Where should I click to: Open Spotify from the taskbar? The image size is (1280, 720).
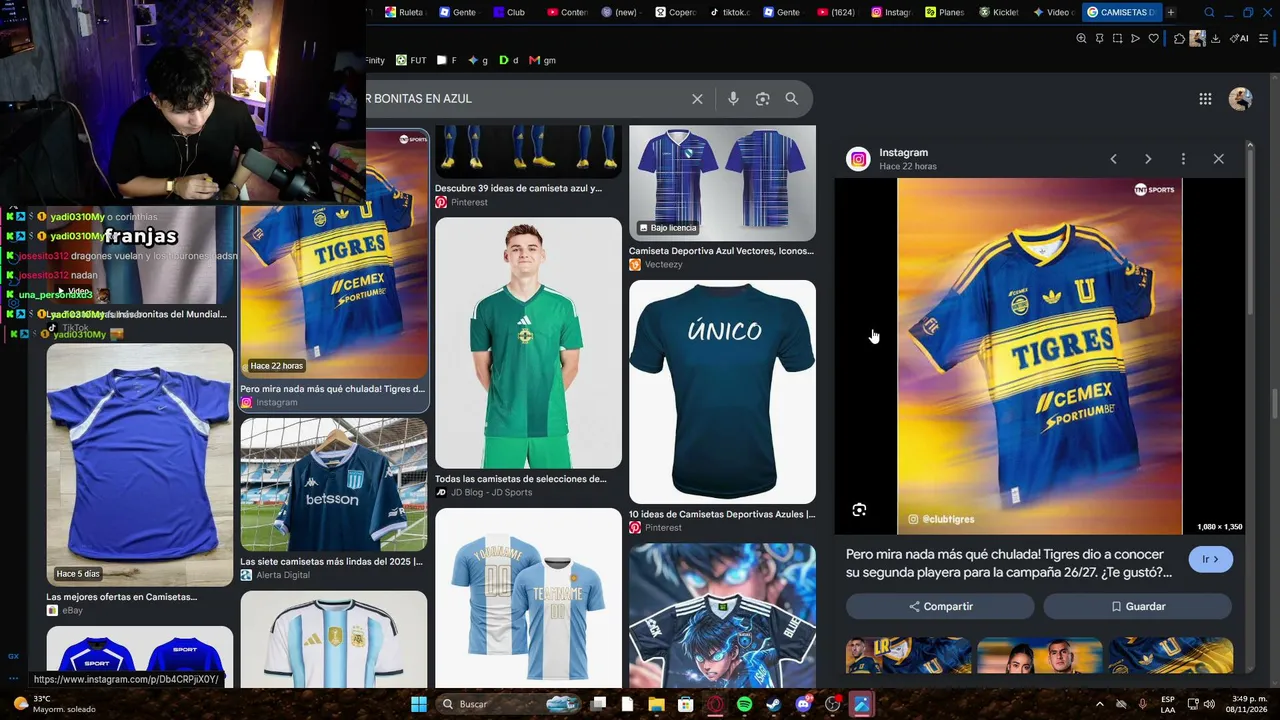point(744,704)
